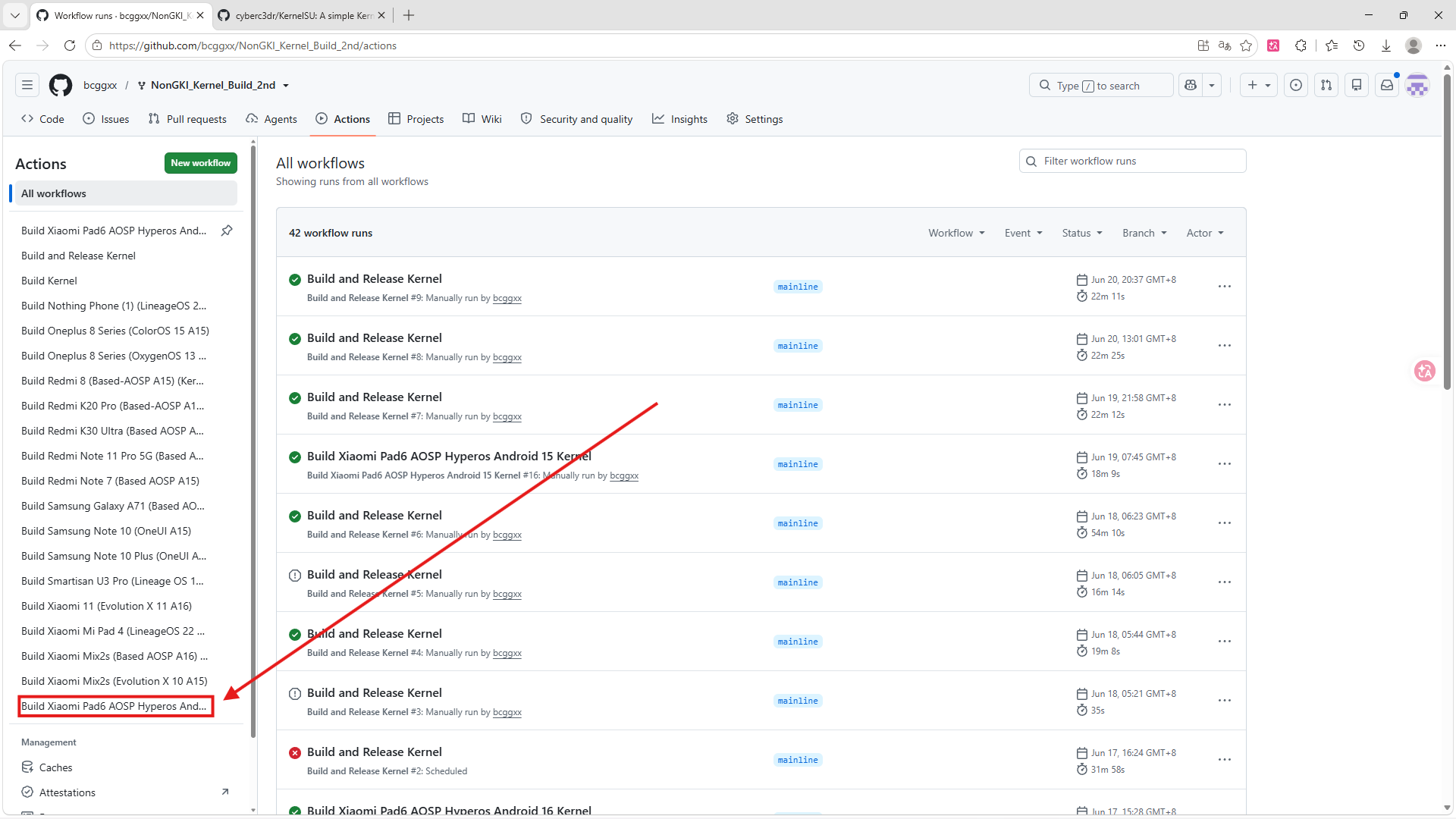This screenshot has height=819, width=1456.
Task: Open the Wiki tab
Action: (482, 119)
